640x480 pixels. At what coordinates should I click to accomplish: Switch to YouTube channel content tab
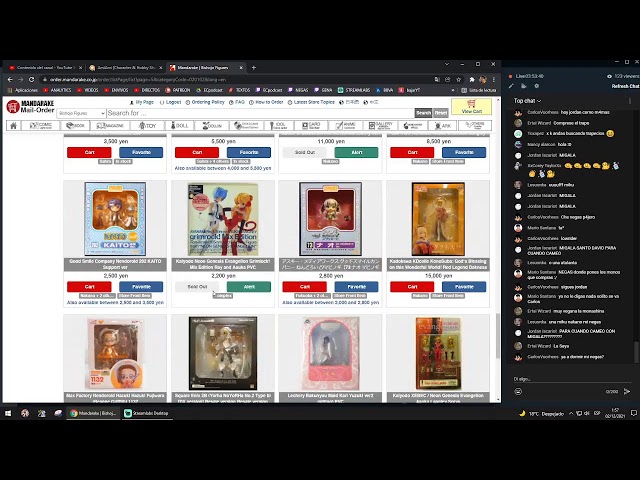click(45, 67)
